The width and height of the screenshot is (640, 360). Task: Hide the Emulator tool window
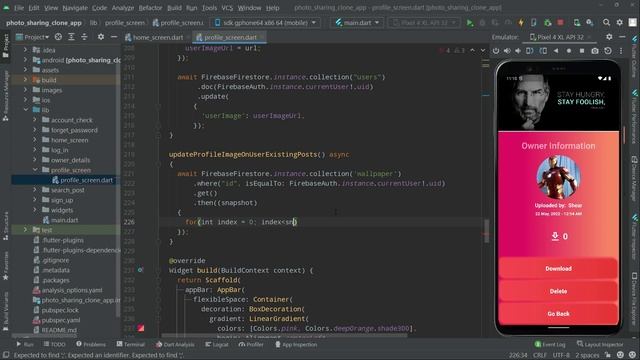pyautogui.click(x=622, y=37)
